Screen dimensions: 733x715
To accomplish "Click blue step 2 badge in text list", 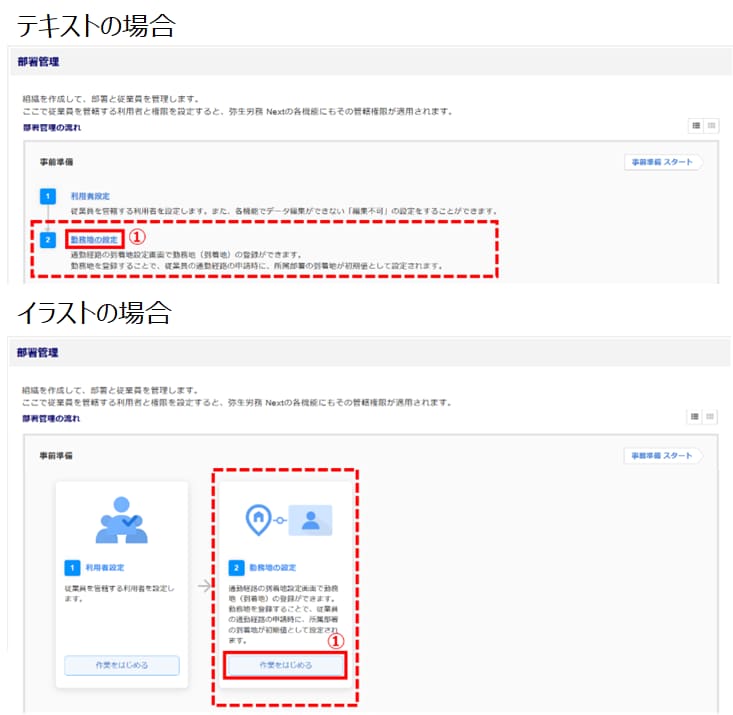I will click(47, 241).
